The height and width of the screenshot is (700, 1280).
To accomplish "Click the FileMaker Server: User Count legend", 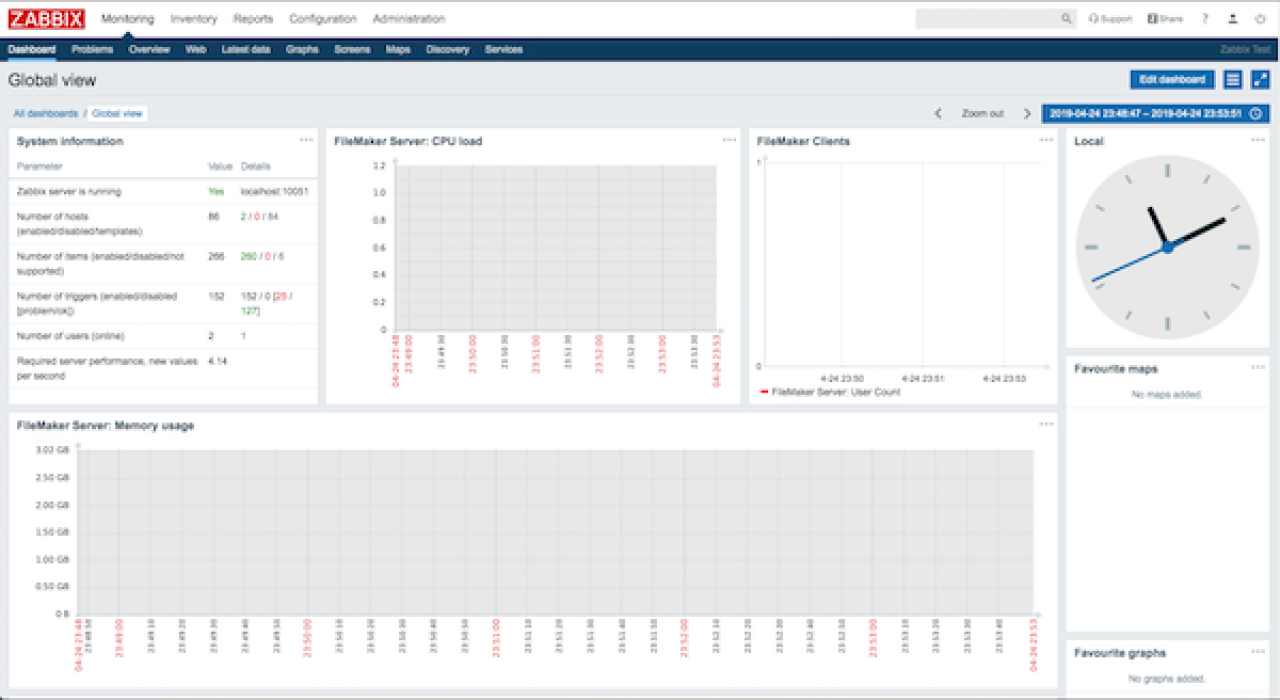I will 831,392.
